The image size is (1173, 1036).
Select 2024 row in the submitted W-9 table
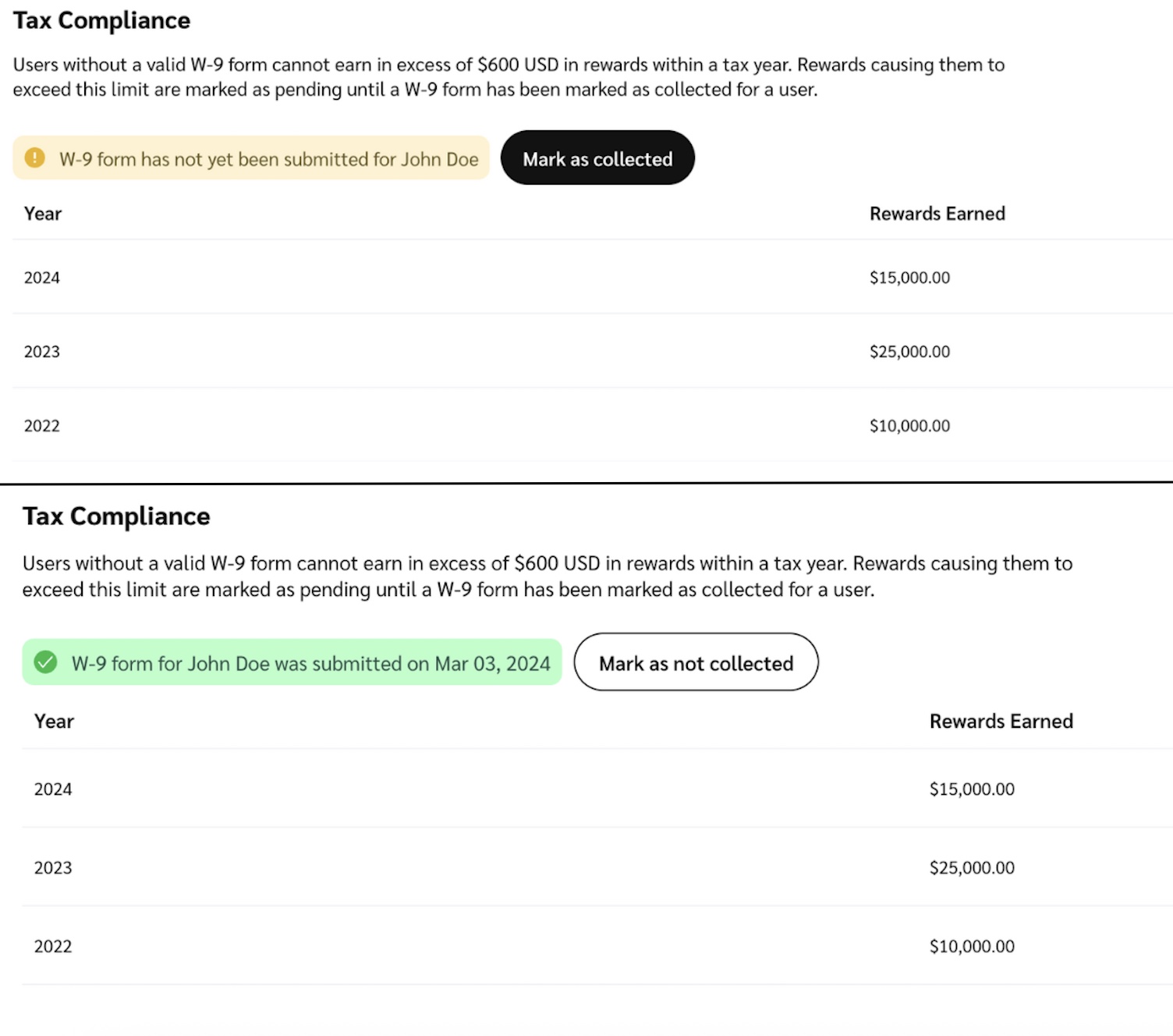53,789
